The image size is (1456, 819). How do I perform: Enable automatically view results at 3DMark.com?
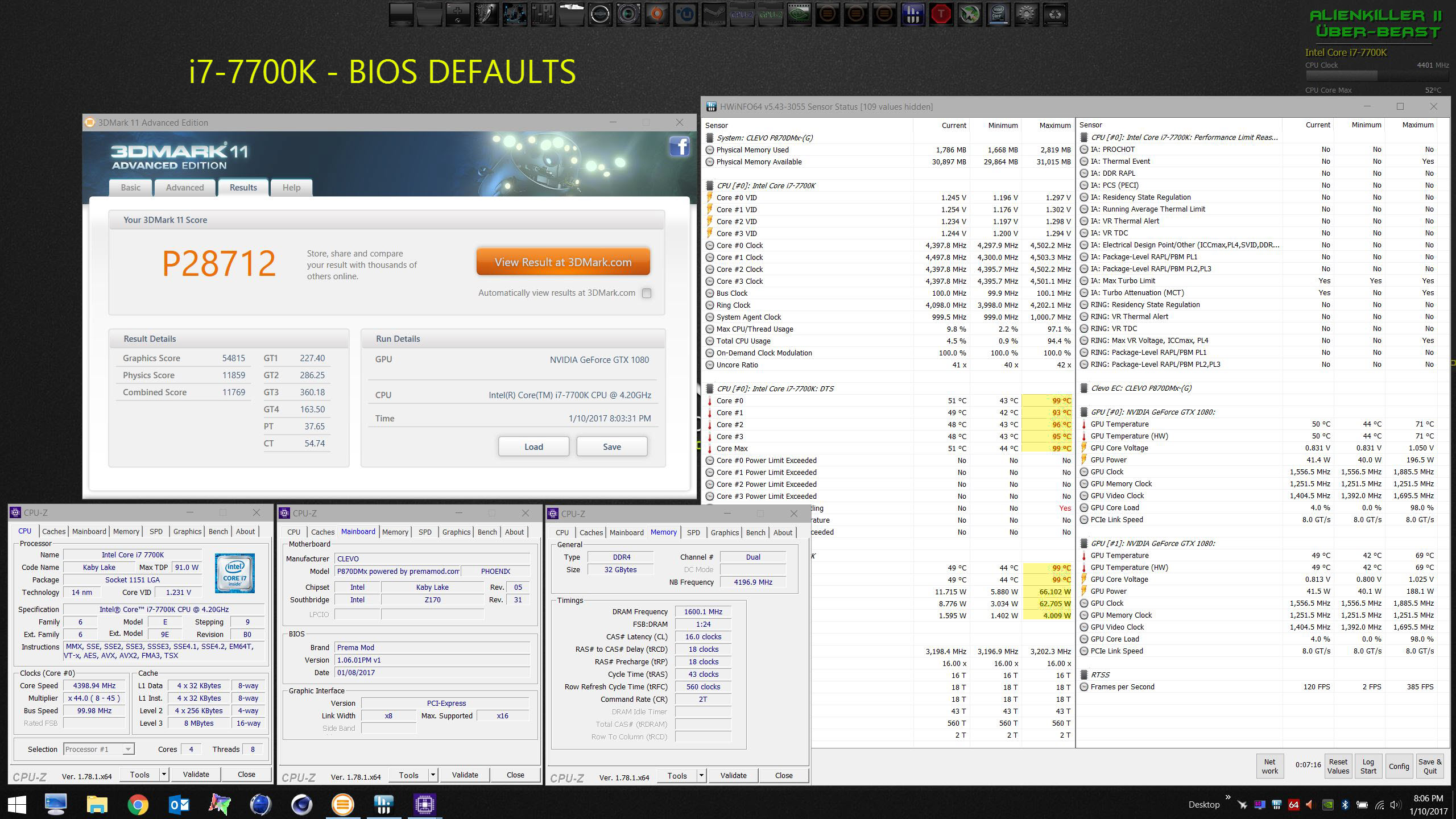coord(647,293)
